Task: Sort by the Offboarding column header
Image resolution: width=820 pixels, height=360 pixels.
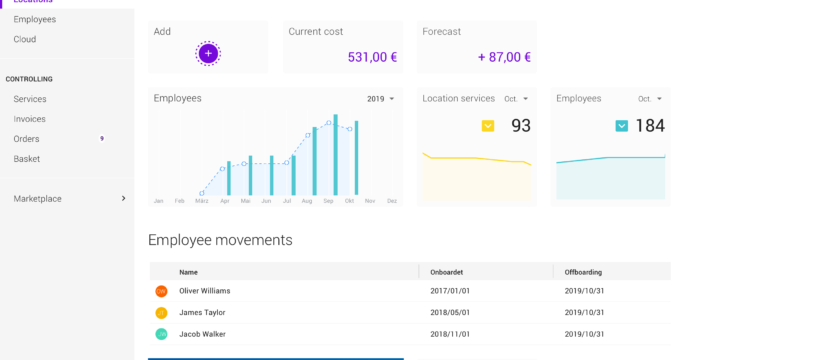Action: [583, 272]
